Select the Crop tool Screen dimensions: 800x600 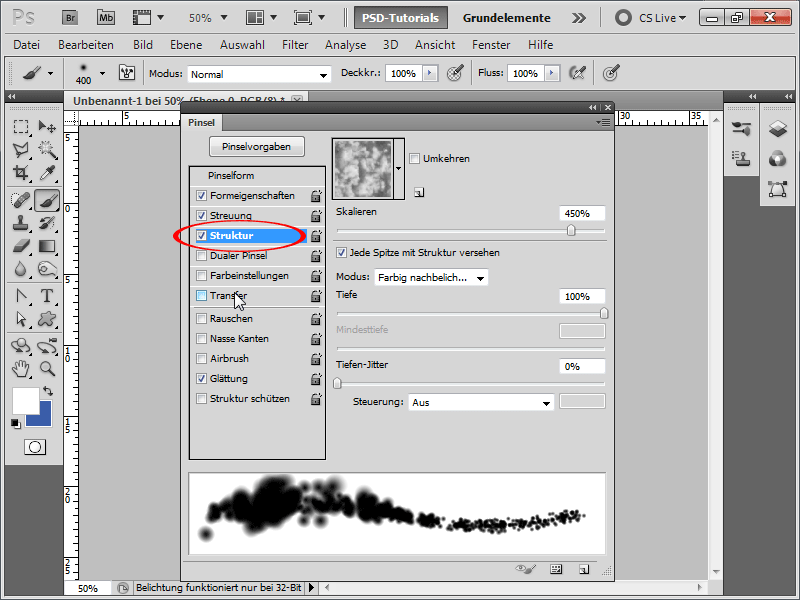click(21, 172)
